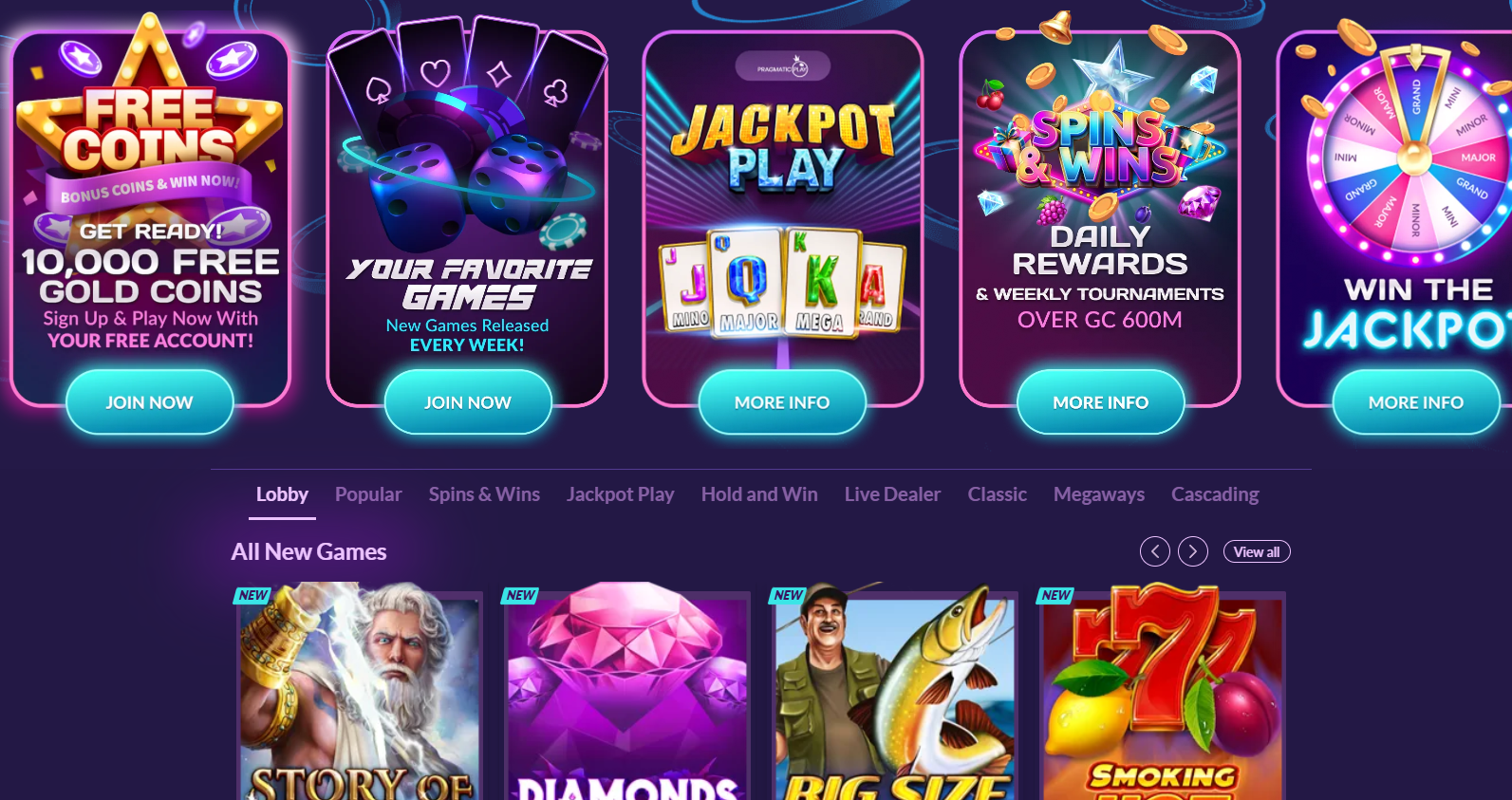Image resolution: width=1512 pixels, height=800 pixels.
Task: Click NEW badge on Smoking game
Action: pyautogui.click(x=1055, y=595)
